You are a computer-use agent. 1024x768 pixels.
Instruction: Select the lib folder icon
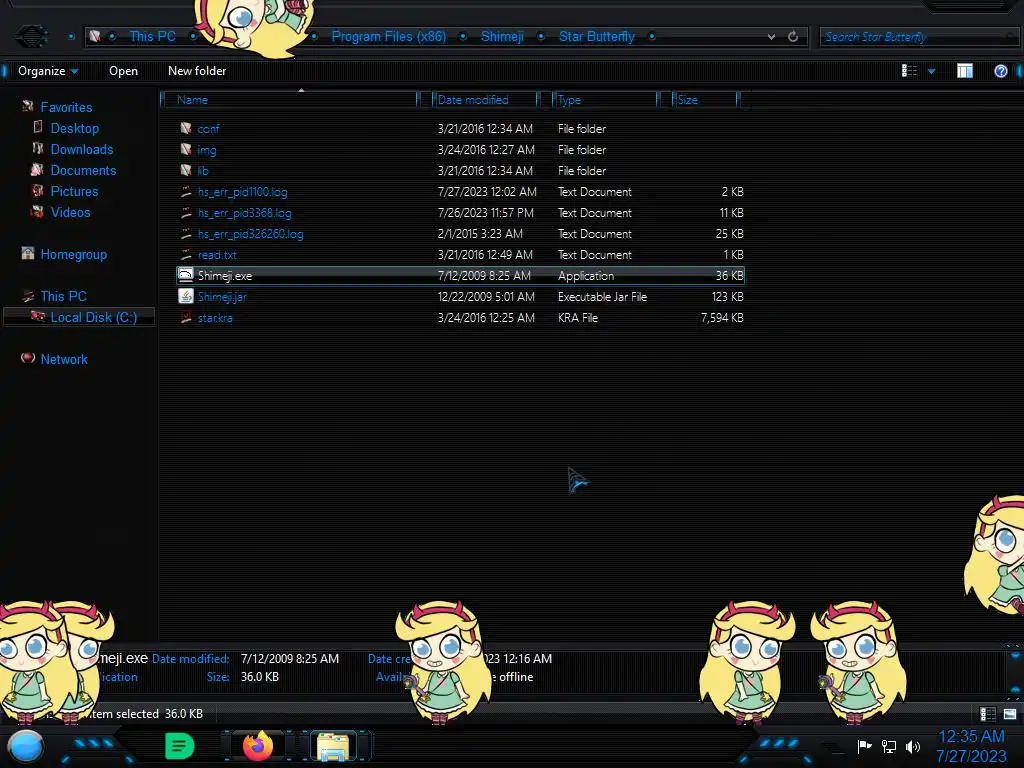186,170
